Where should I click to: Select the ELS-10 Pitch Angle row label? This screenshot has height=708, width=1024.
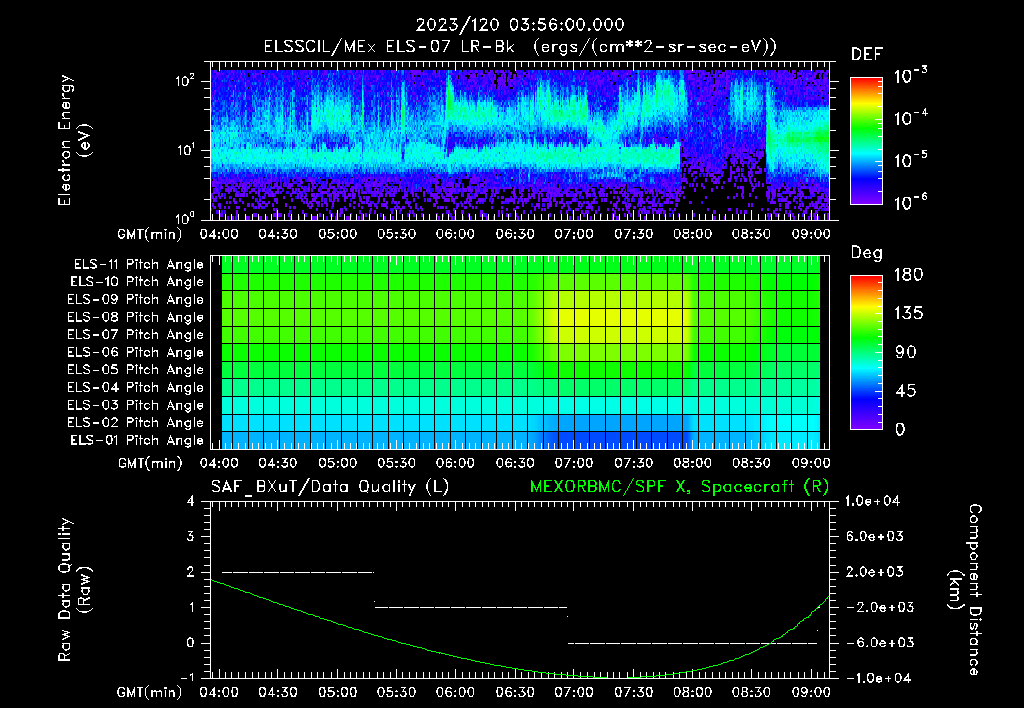point(137,282)
